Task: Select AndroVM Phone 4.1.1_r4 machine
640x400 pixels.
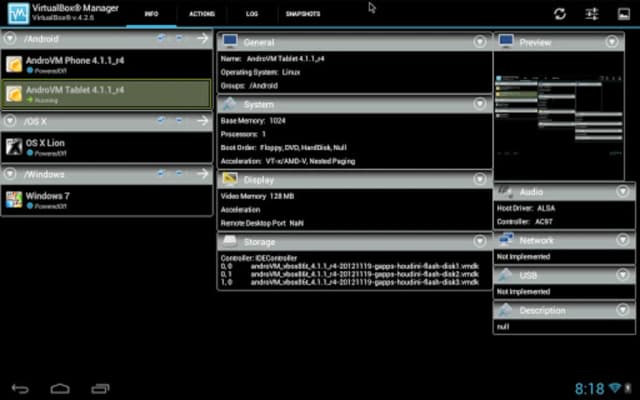Action: coord(107,64)
